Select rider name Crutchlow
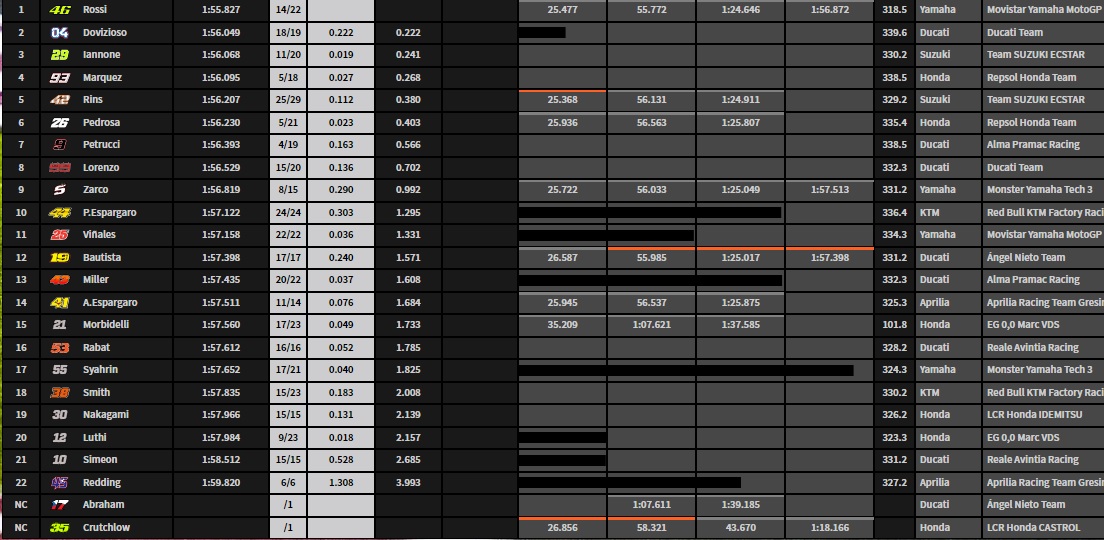 click(x=106, y=527)
